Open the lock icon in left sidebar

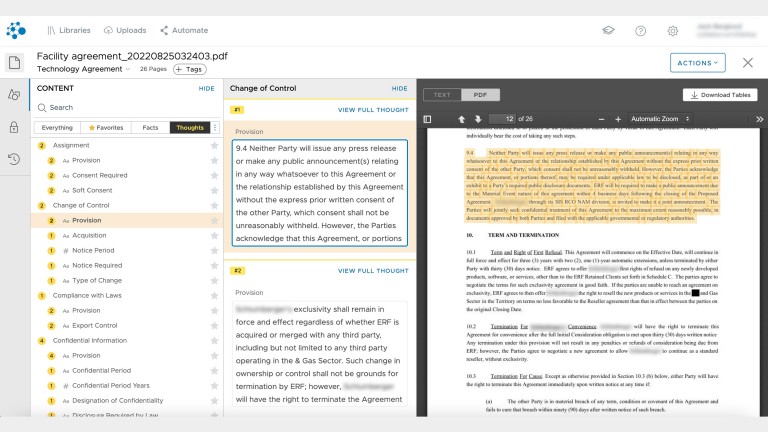(x=14, y=127)
